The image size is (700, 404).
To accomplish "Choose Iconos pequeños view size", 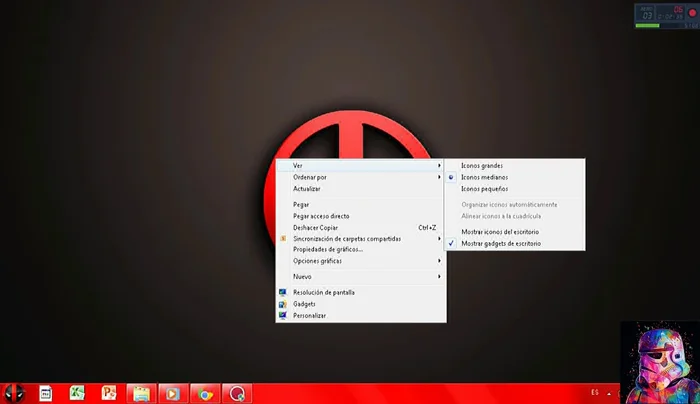I will click(x=484, y=188).
